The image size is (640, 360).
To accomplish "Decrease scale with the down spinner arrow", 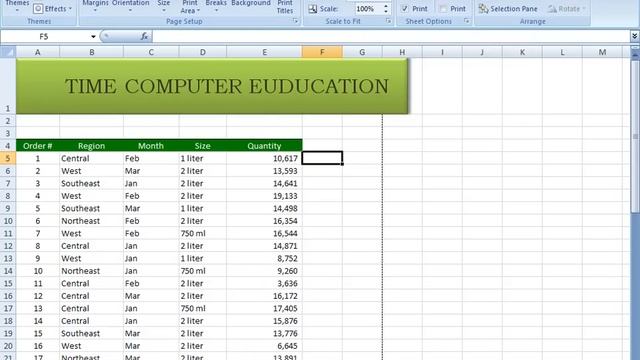I will [386, 11].
